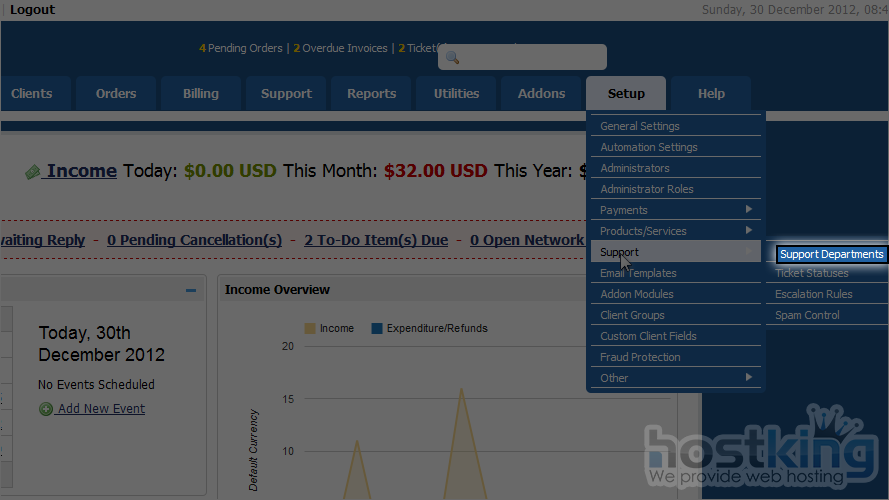Open Spam Control settings

click(807, 315)
